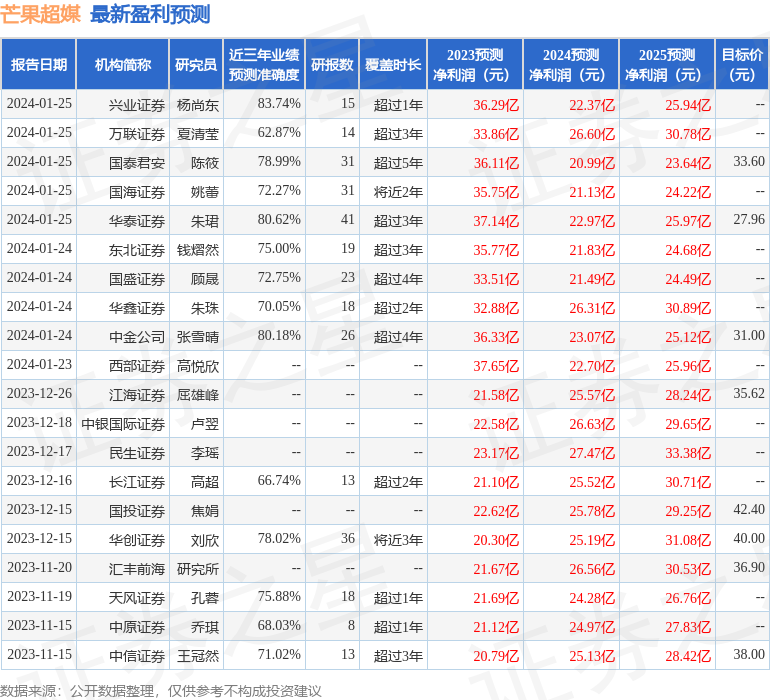This screenshot has width=770, height=700.
Task: Click target price 42.40
Action: (749, 509)
